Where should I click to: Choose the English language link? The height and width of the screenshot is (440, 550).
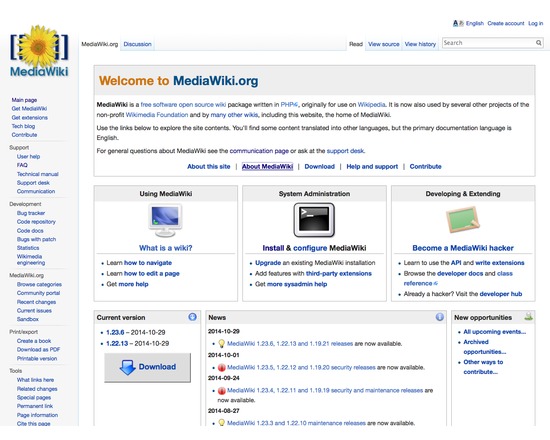point(475,23)
